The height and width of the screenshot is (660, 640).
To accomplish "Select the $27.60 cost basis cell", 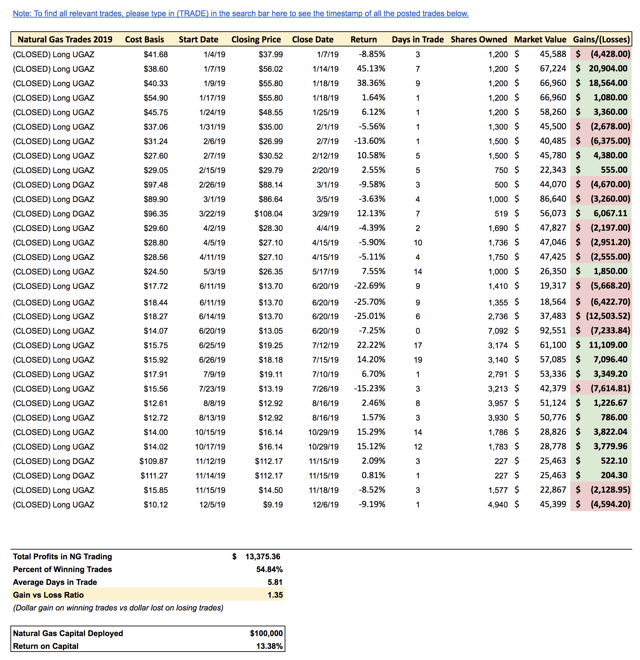I will (x=155, y=156).
